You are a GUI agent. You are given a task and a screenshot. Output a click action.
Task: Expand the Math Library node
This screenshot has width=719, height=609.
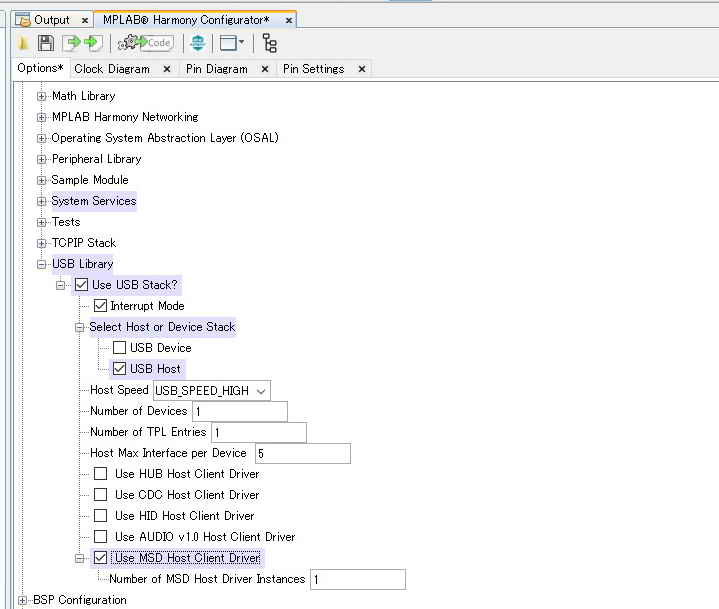coord(41,96)
